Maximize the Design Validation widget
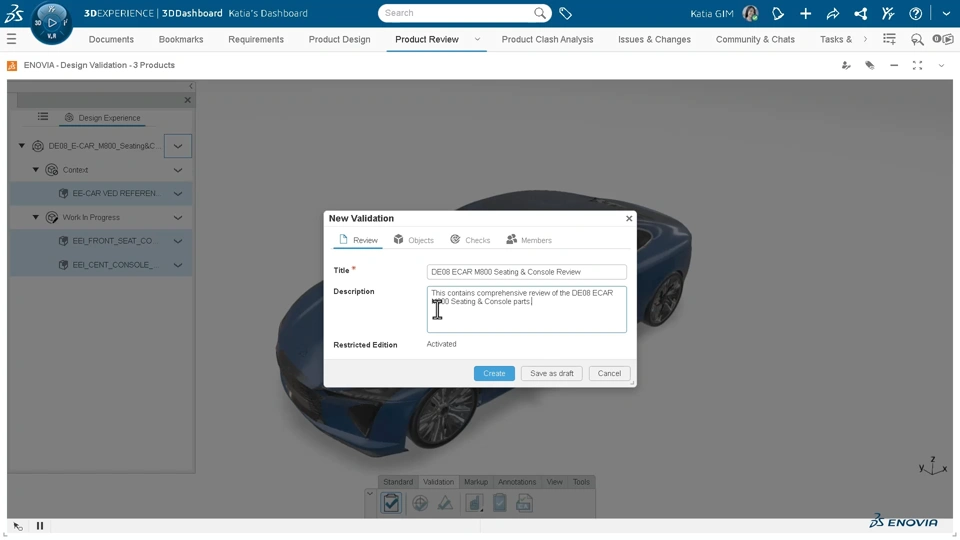Screen dimensions: 960x540 [917, 65]
